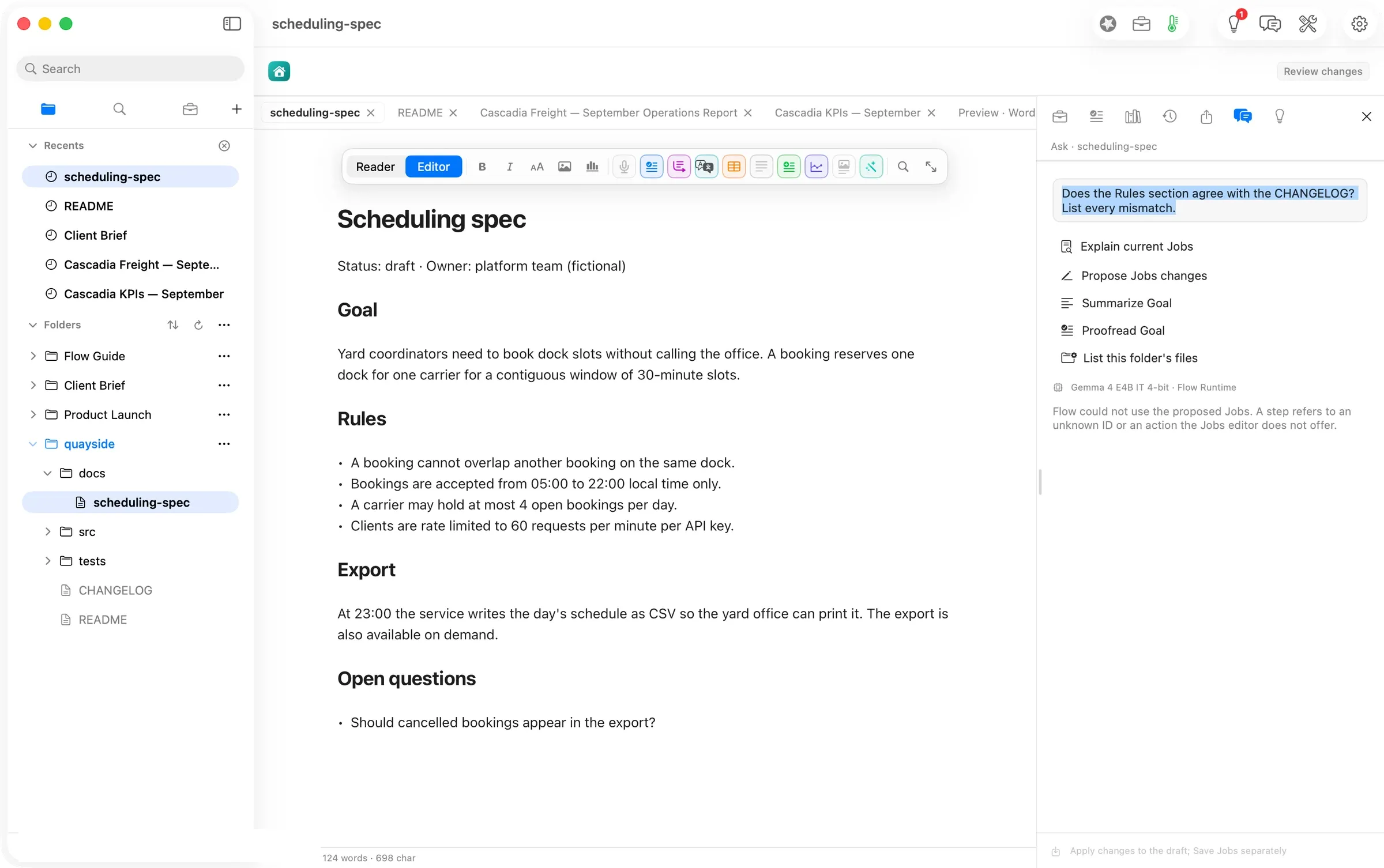Collapse the docs folder
The image size is (1384, 868).
(x=47, y=473)
